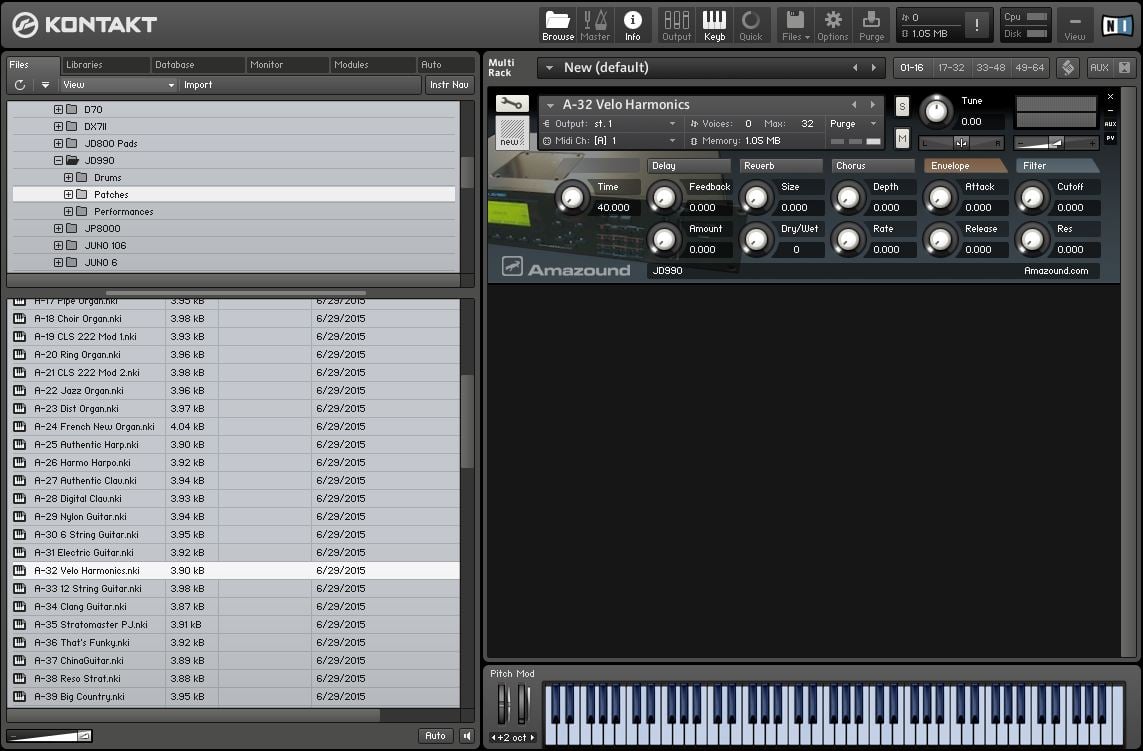Image resolution: width=1143 pixels, height=751 pixels.
Task: Load previous multi with left arrow
Action: [855, 68]
